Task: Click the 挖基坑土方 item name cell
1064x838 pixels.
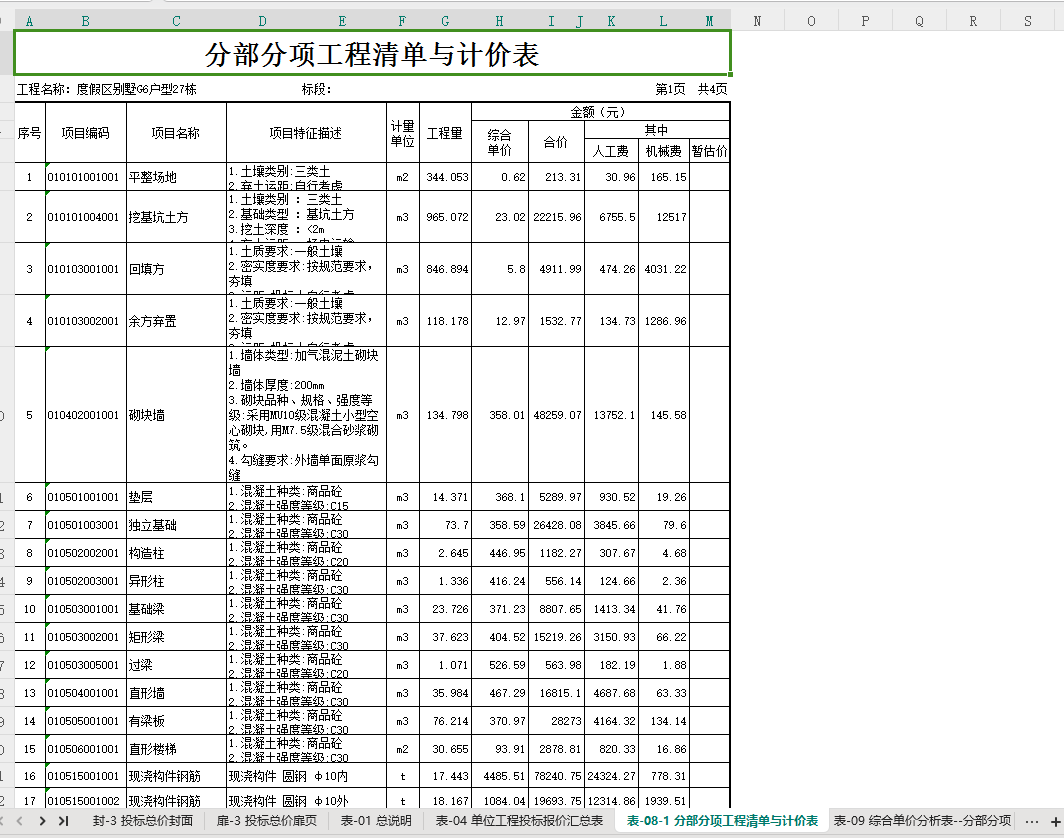Action: (x=176, y=217)
